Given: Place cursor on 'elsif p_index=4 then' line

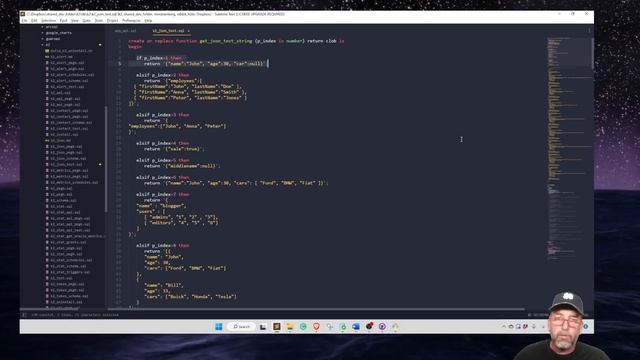Looking at the screenshot, I should pyautogui.click(x=162, y=143).
